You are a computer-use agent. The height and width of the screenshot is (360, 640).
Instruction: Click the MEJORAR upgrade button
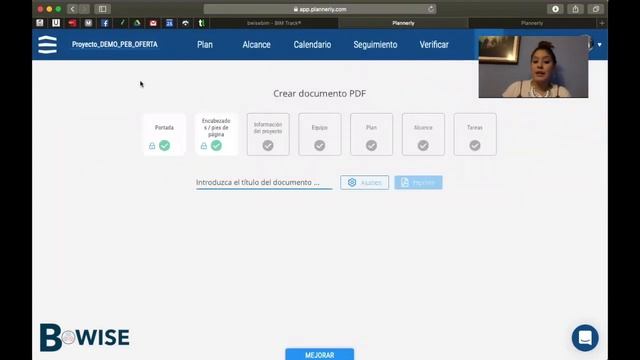pyautogui.click(x=320, y=354)
